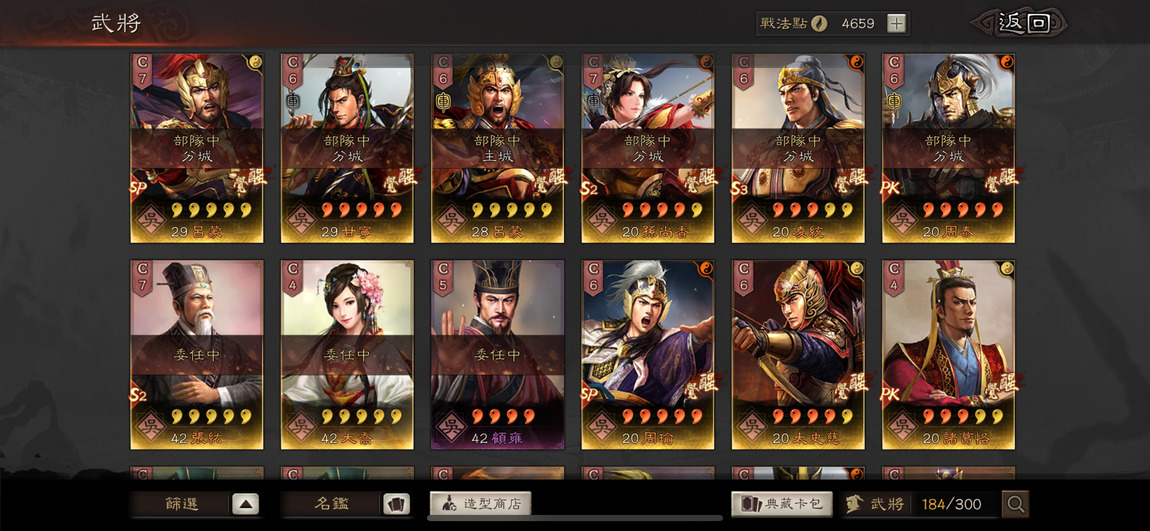Click the plus icon beside 戰法點

pos(896,23)
